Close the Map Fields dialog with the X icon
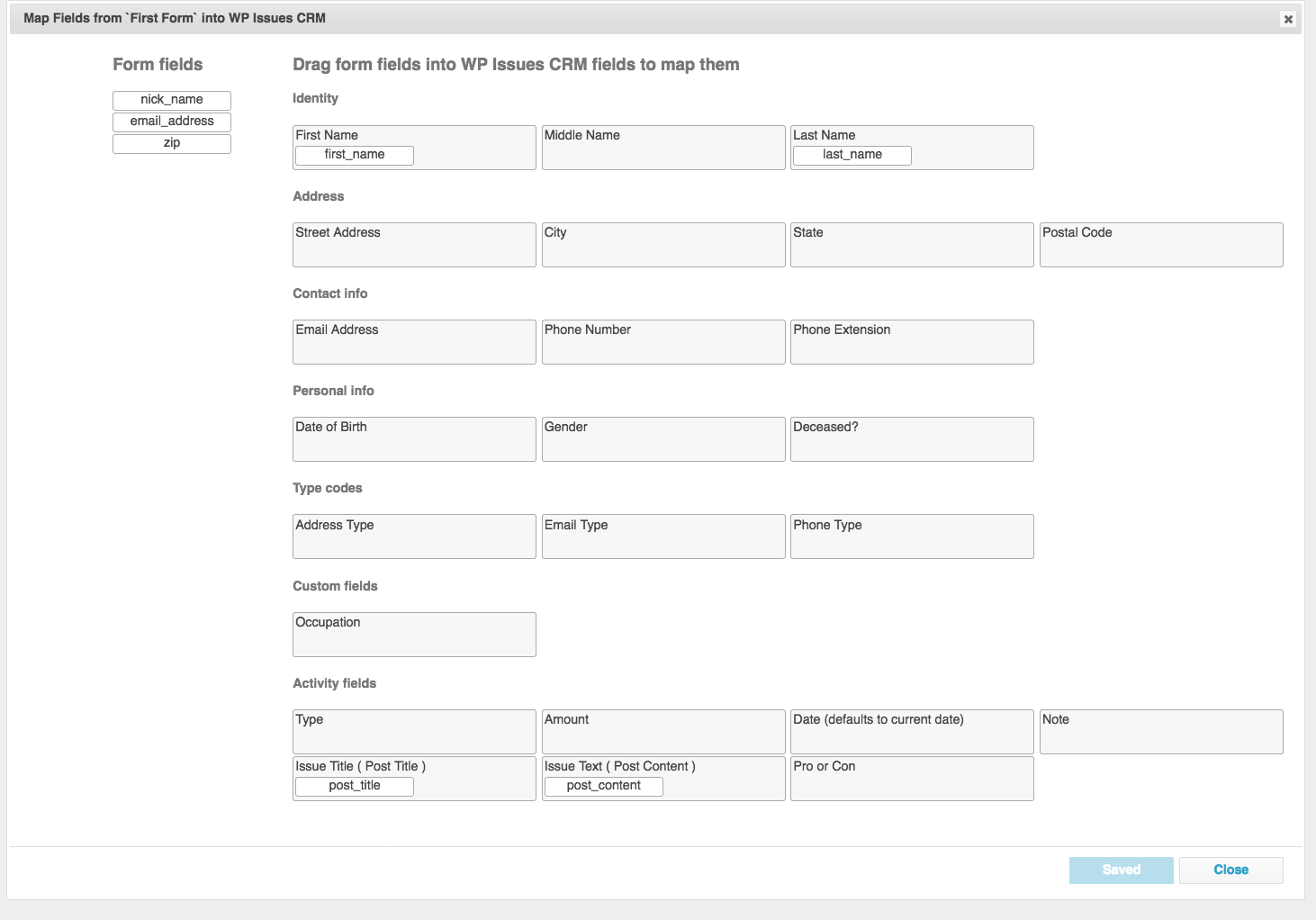1316x920 pixels. pos(1288,19)
